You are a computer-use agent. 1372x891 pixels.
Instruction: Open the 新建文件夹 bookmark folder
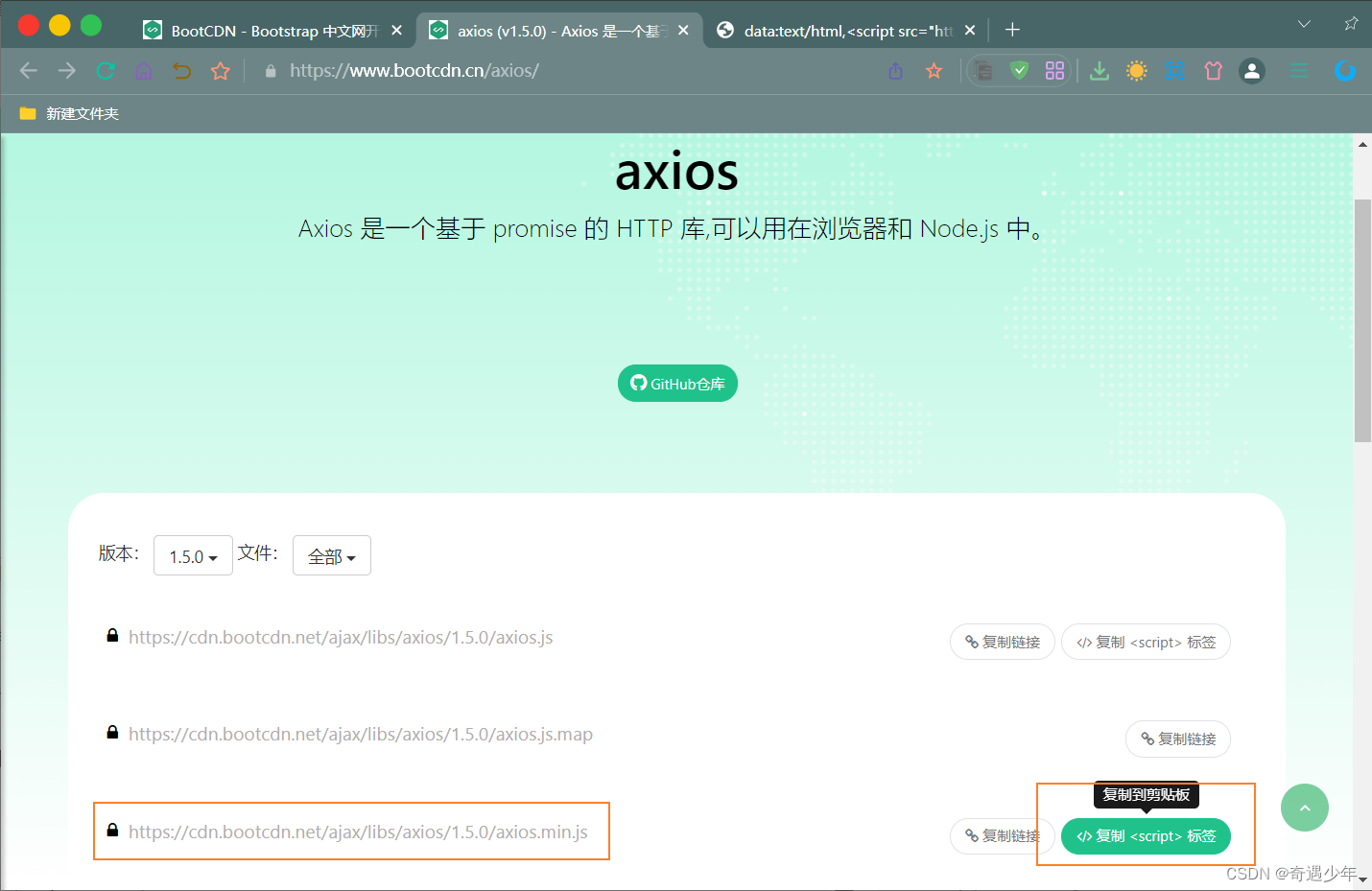pyautogui.click(x=69, y=113)
